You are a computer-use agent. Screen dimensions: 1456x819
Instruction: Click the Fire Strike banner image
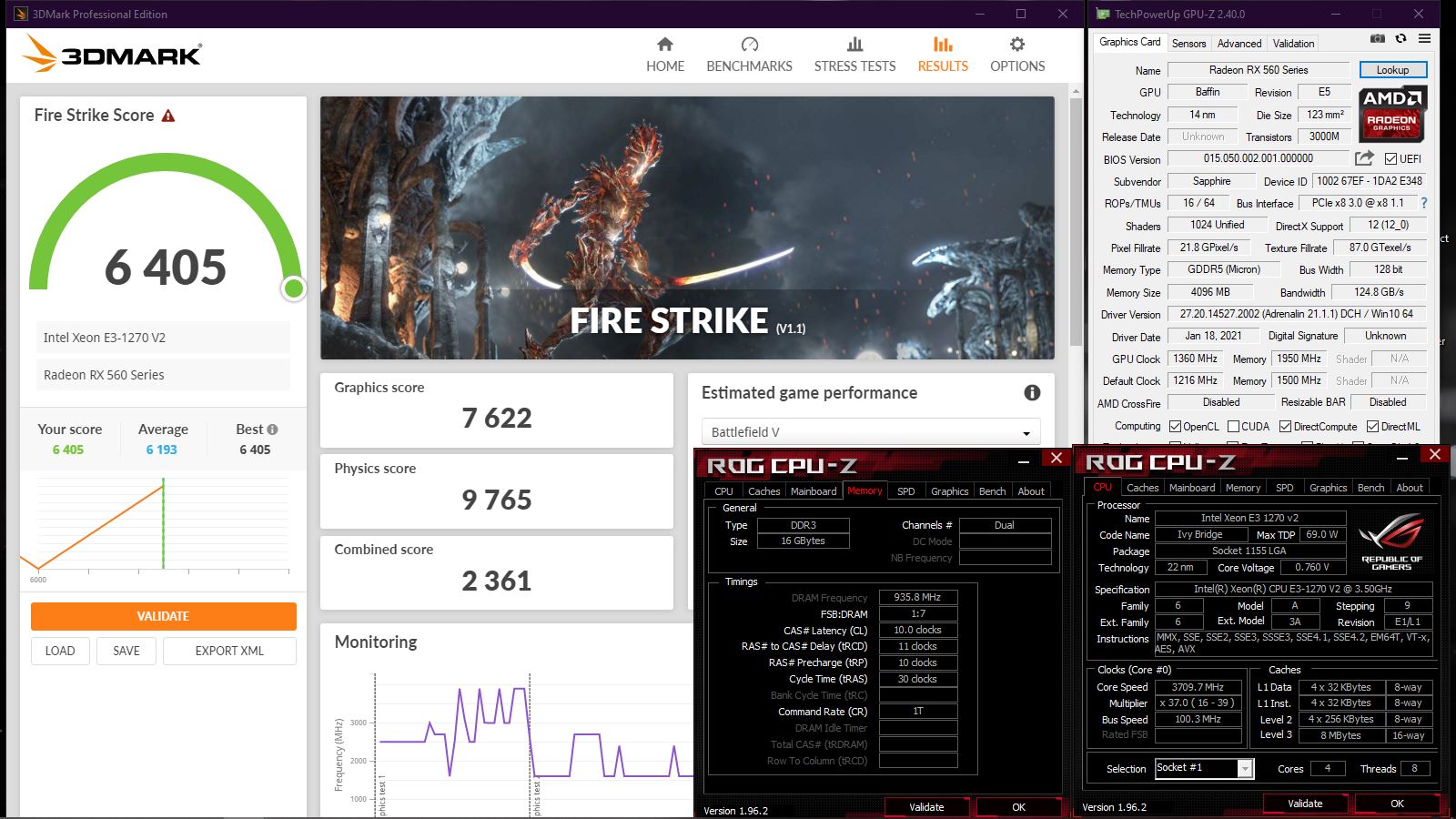(x=687, y=227)
